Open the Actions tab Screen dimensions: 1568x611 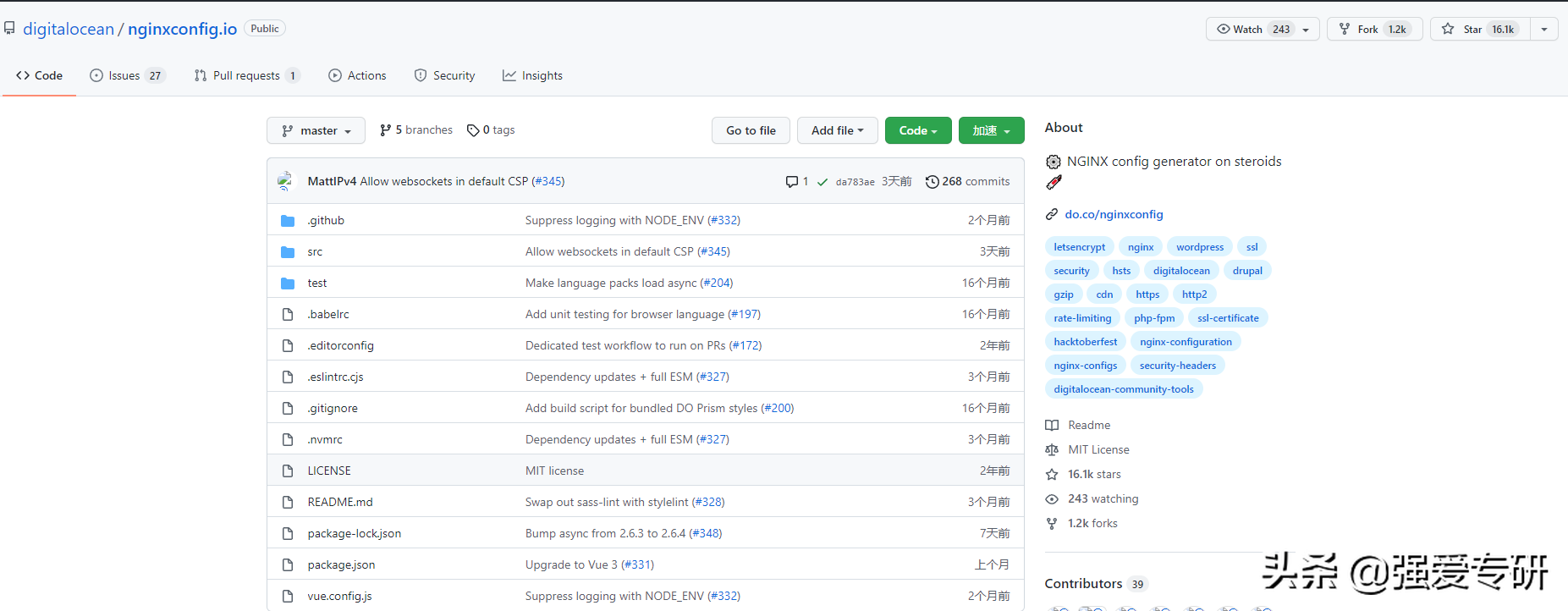[357, 75]
